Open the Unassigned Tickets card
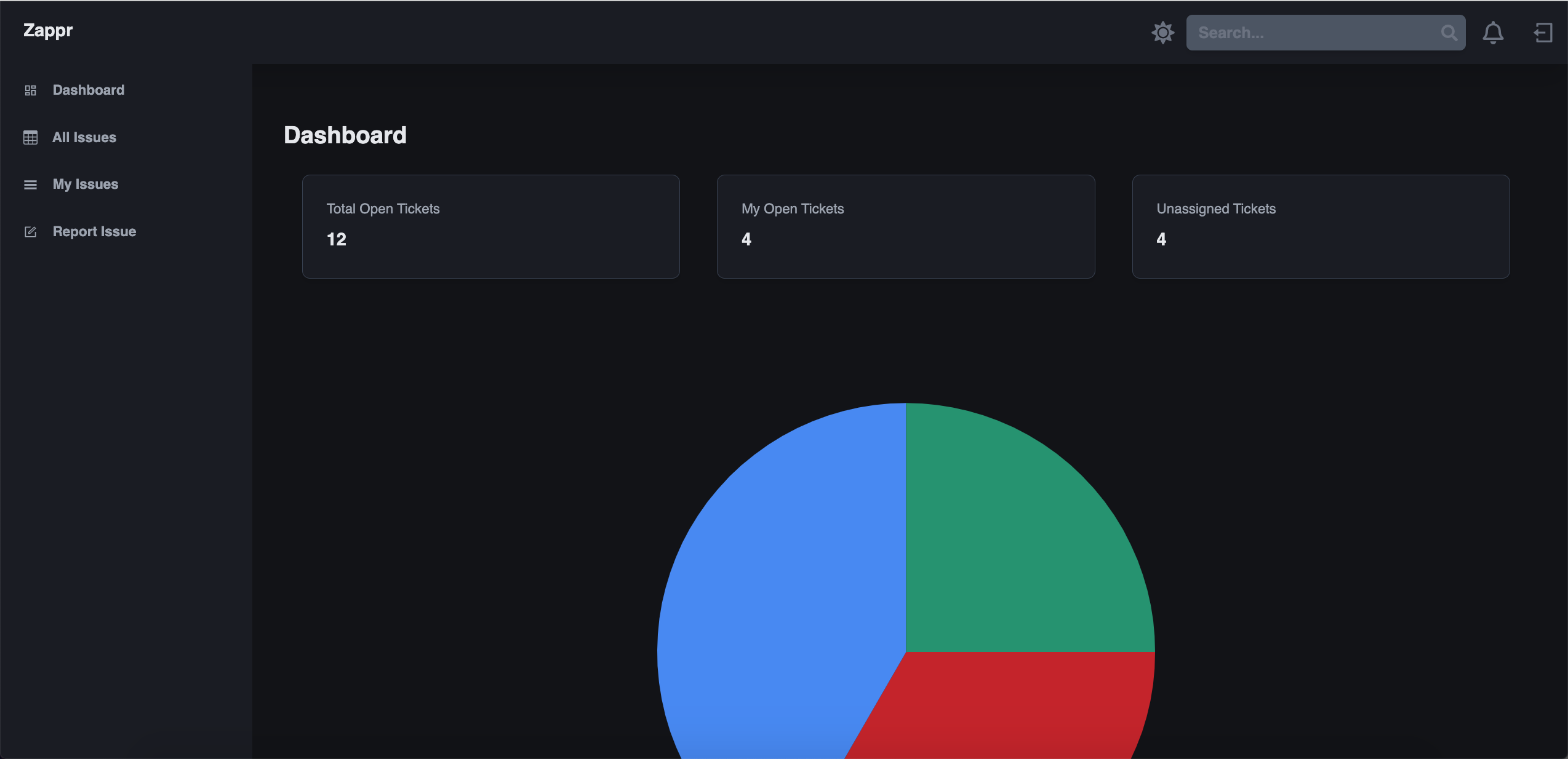The height and width of the screenshot is (759, 1568). (x=1321, y=226)
